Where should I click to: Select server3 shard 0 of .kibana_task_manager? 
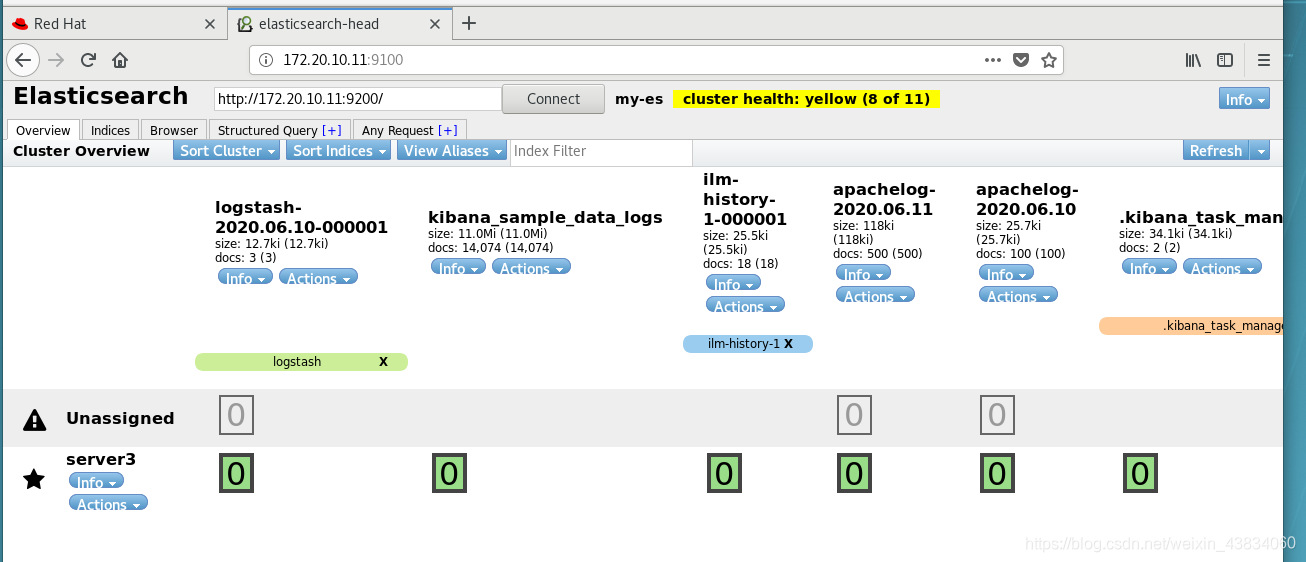[1140, 473]
